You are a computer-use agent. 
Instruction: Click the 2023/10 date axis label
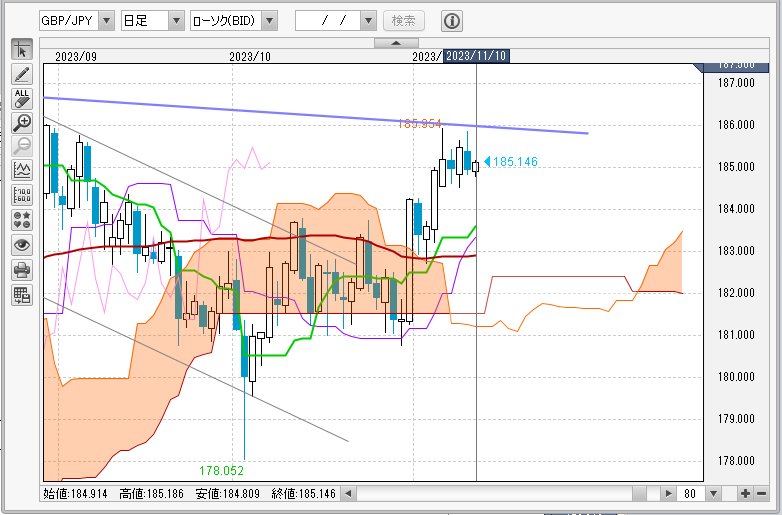250,56
